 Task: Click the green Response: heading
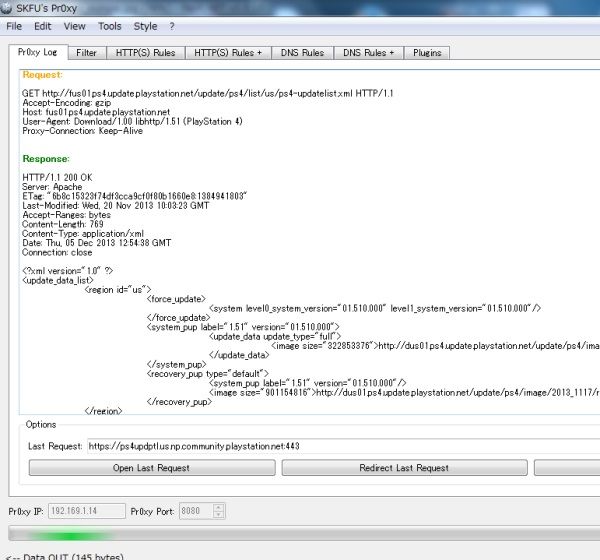(x=46, y=159)
